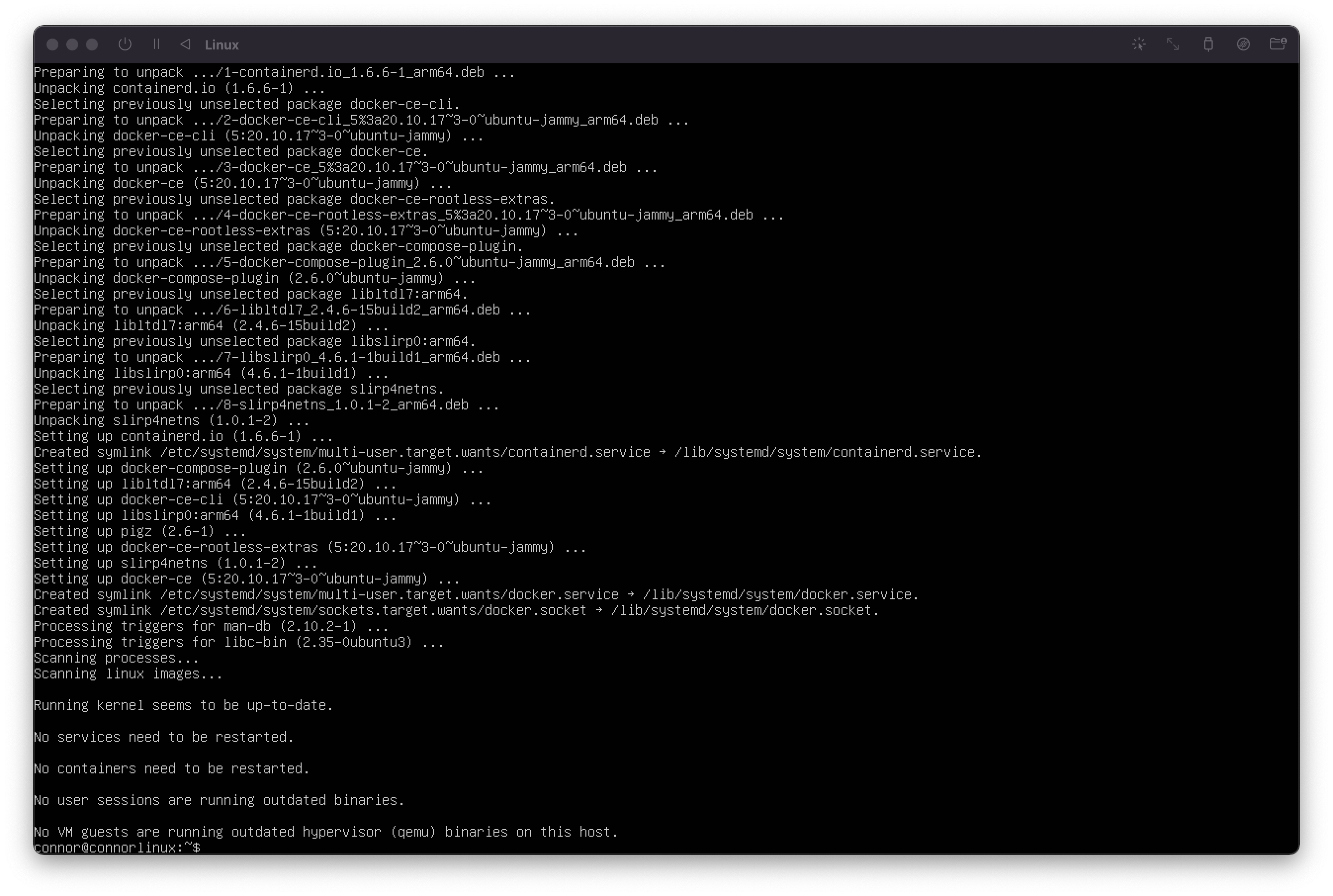
Task: Close the Linux VM window
Action: click(x=52, y=45)
